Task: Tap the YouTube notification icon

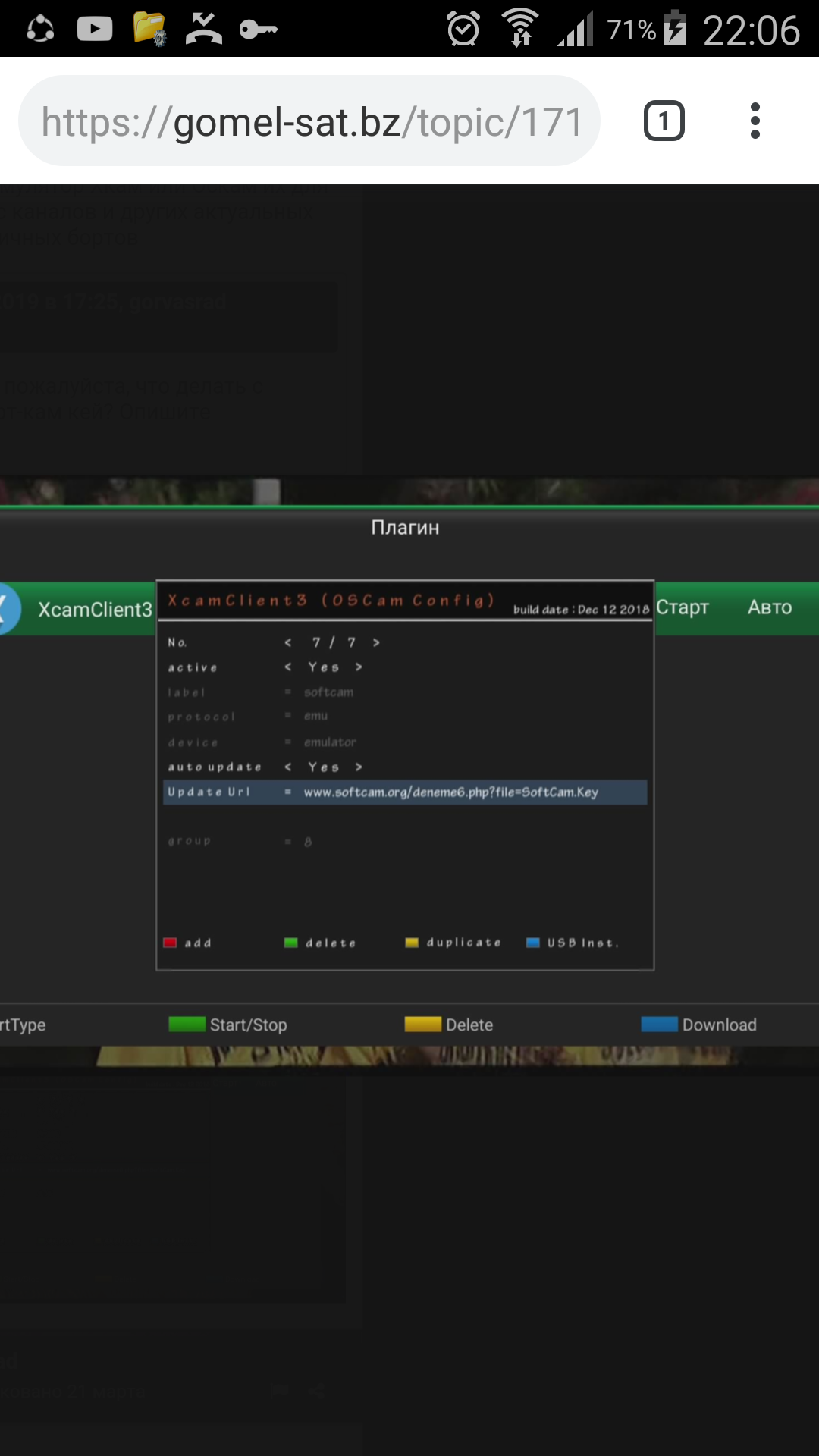Action: point(95,30)
